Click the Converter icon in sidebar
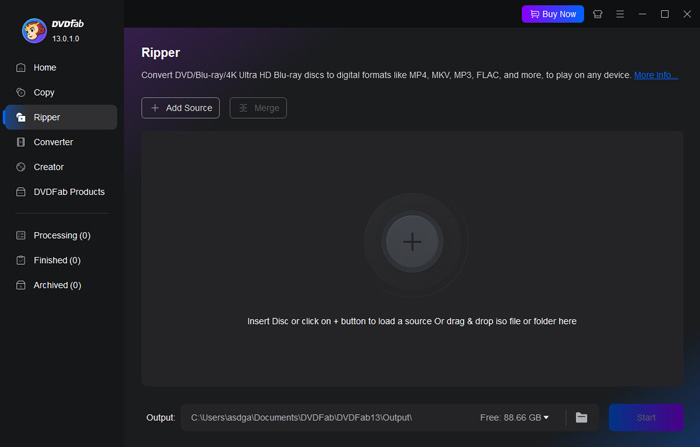The image size is (700, 447). point(21,142)
